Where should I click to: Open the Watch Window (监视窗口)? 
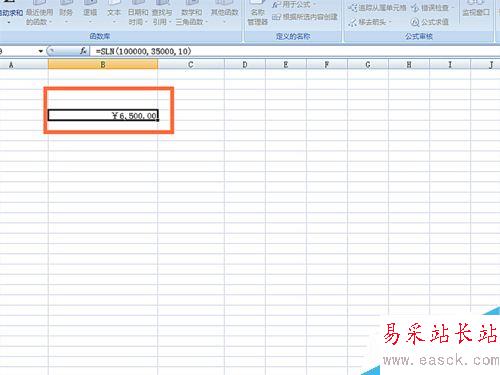[476, 10]
